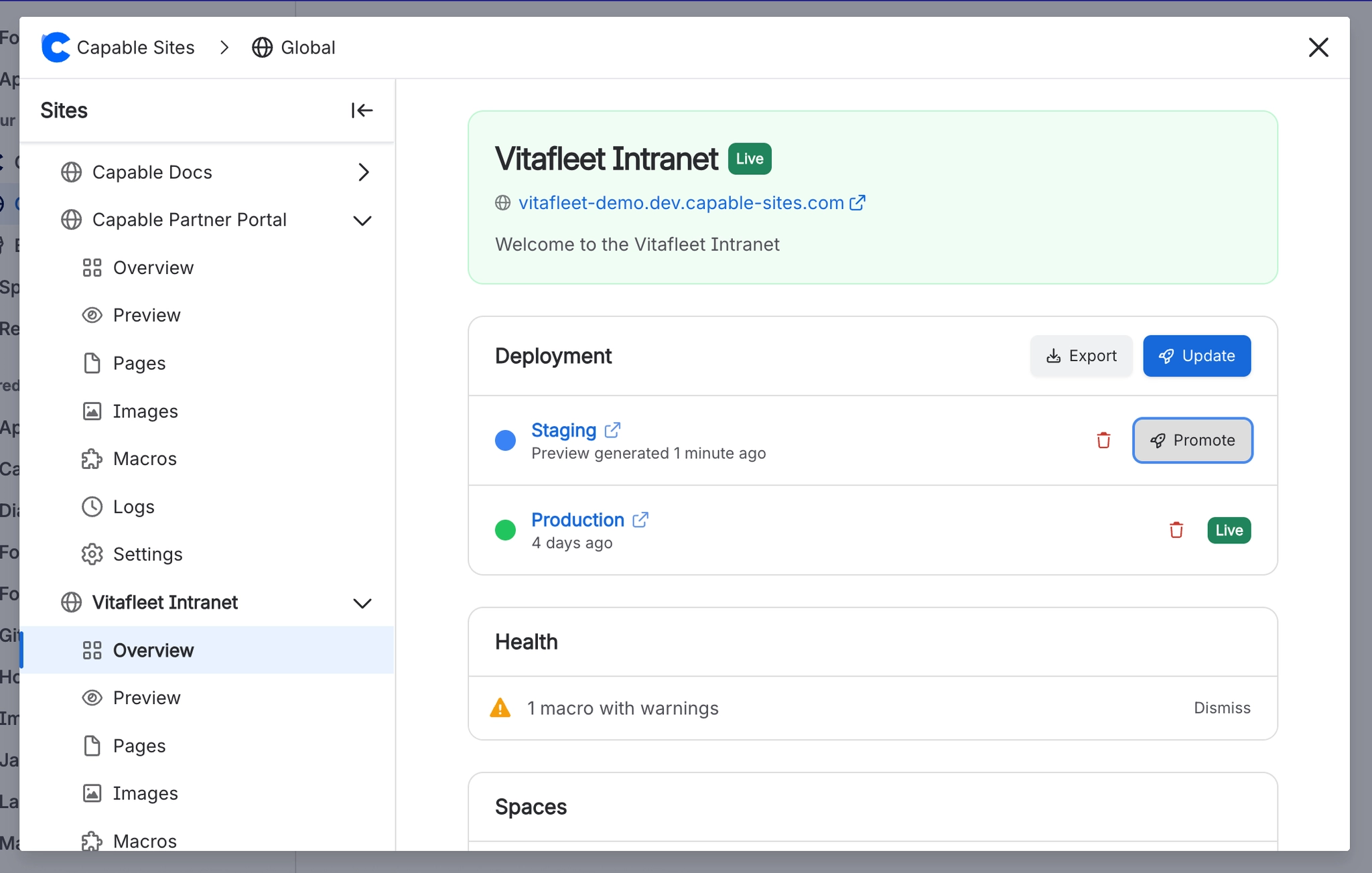Screen dimensions: 1372x873
Task: Open Staging in new tab via external icon
Action: pyautogui.click(x=612, y=429)
